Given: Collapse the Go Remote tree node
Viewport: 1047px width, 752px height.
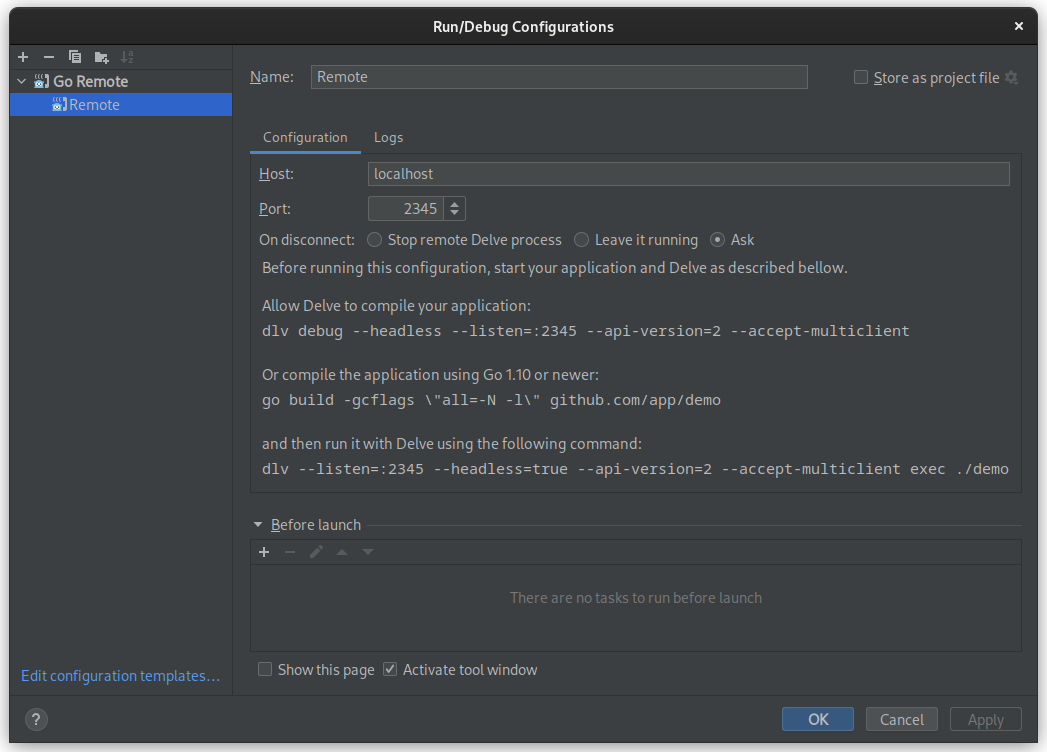Looking at the screenshot, I should (x=22, y=81).
